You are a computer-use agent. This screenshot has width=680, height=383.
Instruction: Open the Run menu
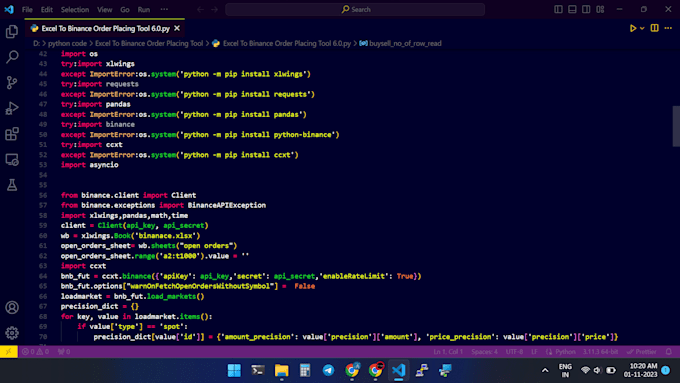[x=144, y=9]
